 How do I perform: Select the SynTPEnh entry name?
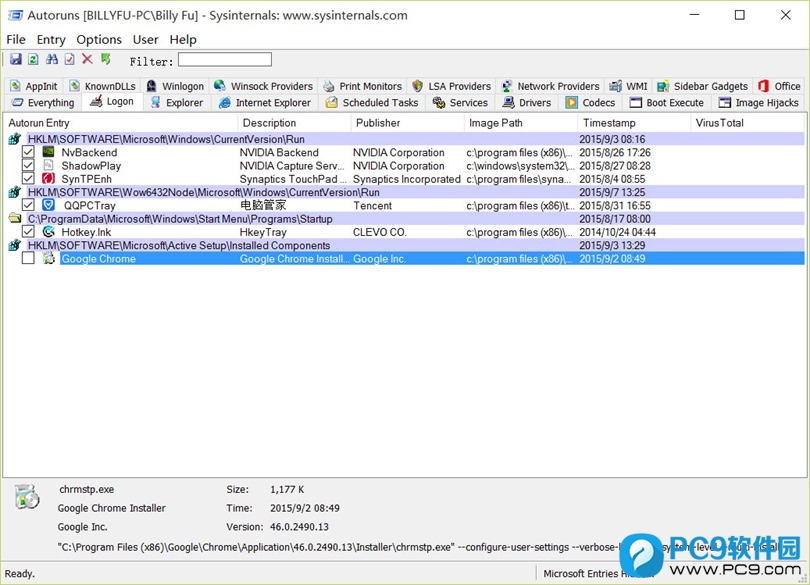[x=86, y=179]
